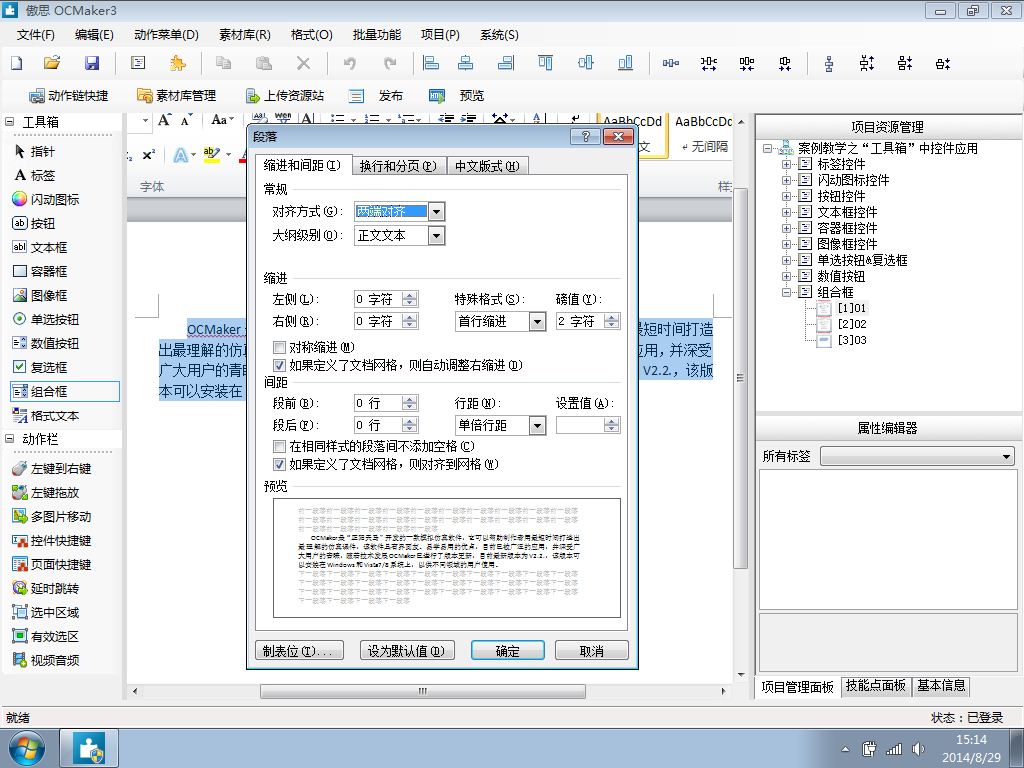Click the save floppy disk icon
This screenshot has width=1024, height=768.
[x=92, y=63]
